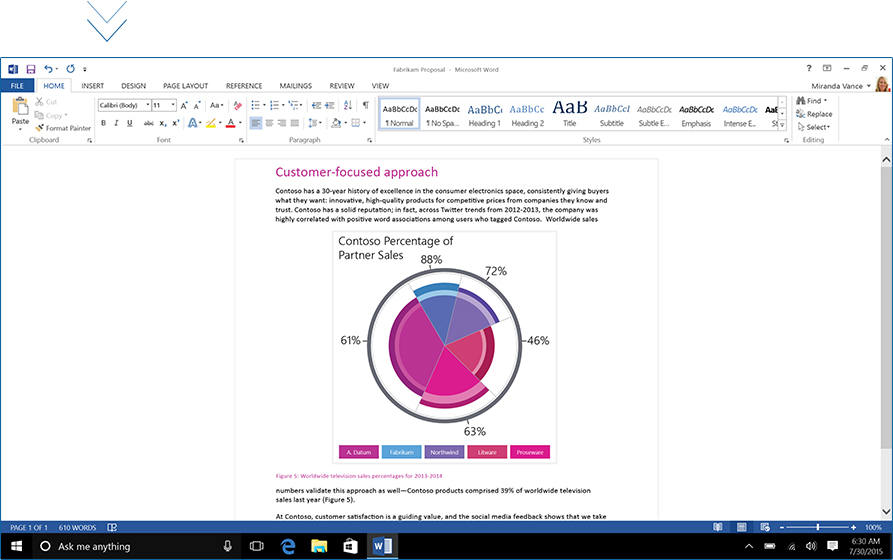Shrink font size with smaller A icon
The image size is (893, 560).
tap(197, 105)
